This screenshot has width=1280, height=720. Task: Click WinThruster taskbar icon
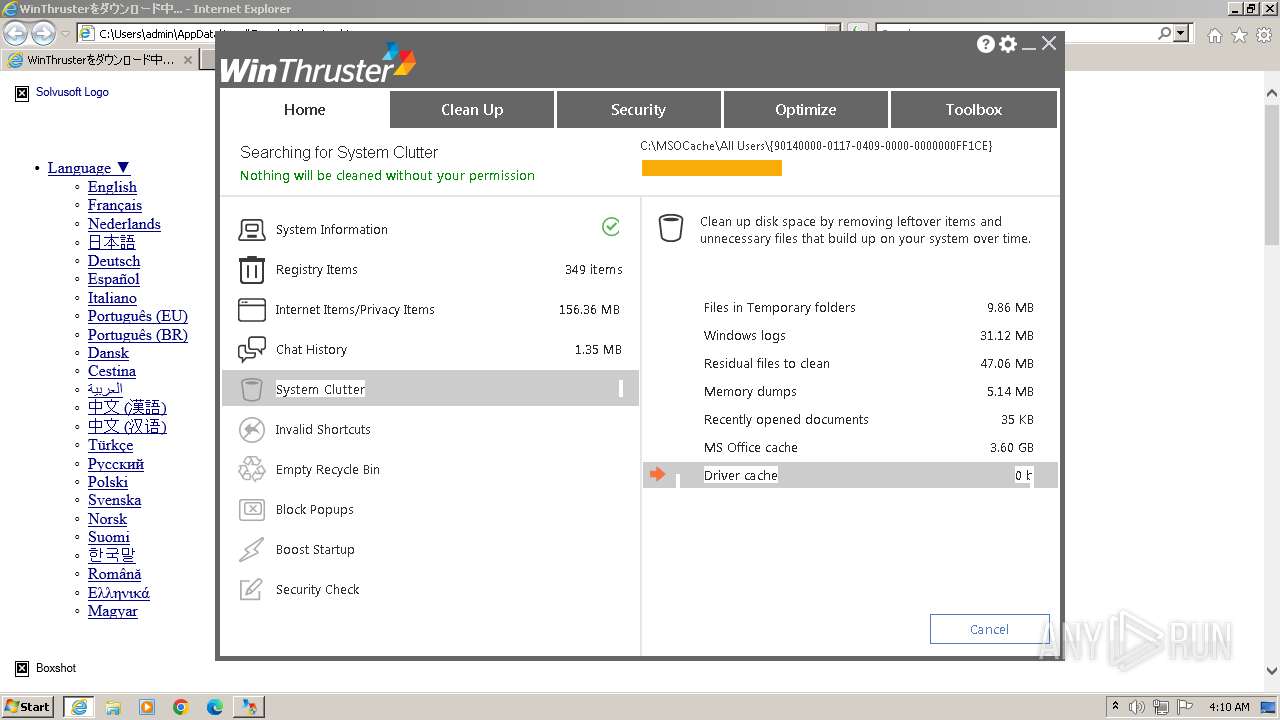[248, 707]
